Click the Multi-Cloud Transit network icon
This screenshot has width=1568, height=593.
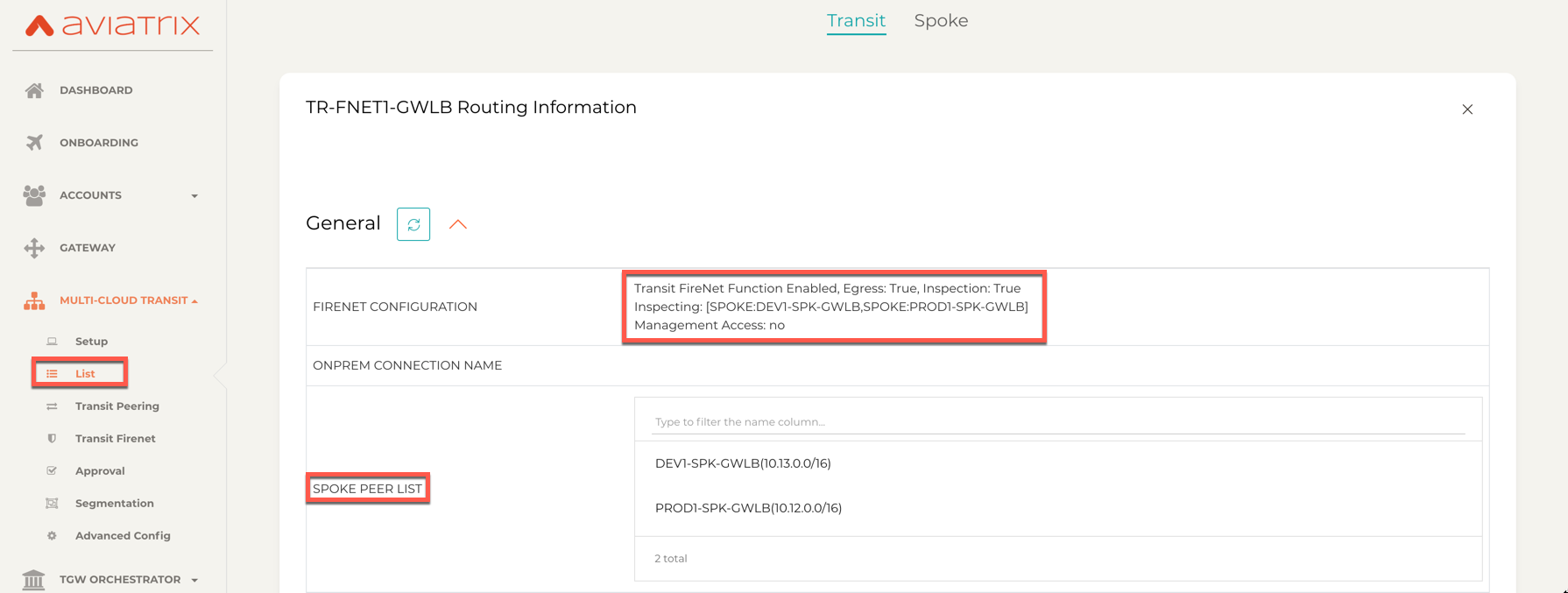(34, 300)
